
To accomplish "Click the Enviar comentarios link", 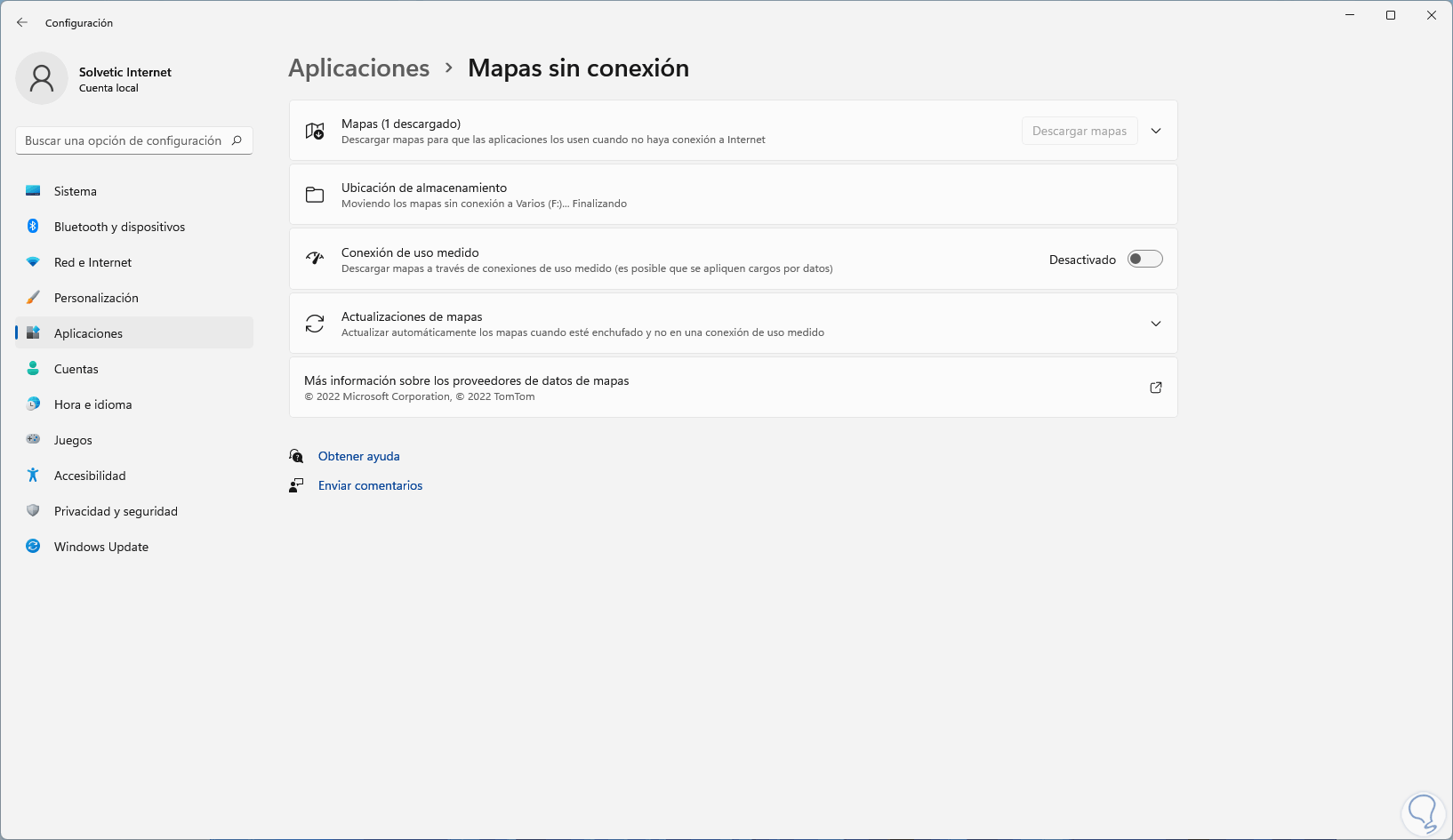I will pyautogui.click(x=370, y=485).
